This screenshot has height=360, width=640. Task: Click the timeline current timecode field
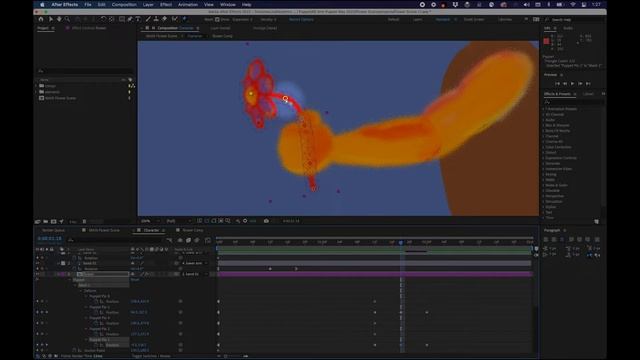pos(49,238)
